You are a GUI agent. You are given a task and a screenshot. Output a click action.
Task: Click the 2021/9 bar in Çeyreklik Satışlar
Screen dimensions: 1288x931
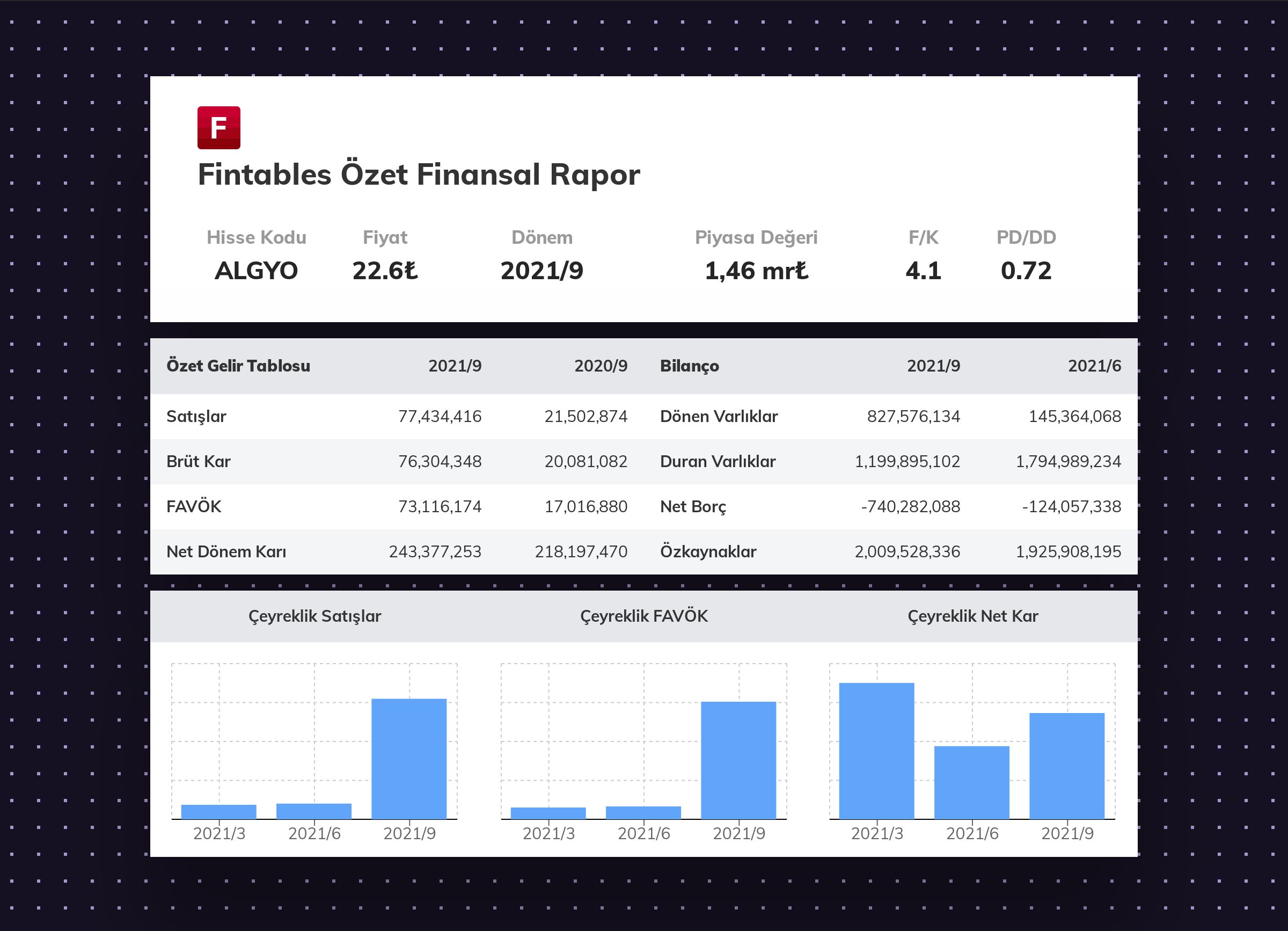click(x=409, y=758)
